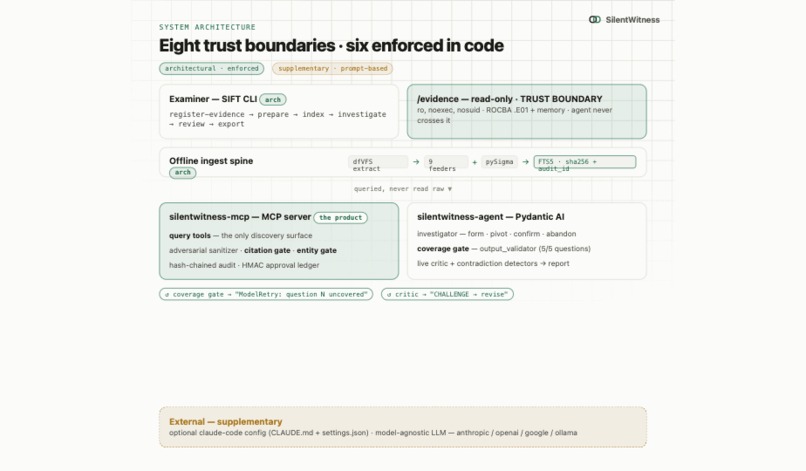806x471 pixels.
Task: Click the retry loop icon in critic pill
Action: pyautogui.click(x=389, y=295)
